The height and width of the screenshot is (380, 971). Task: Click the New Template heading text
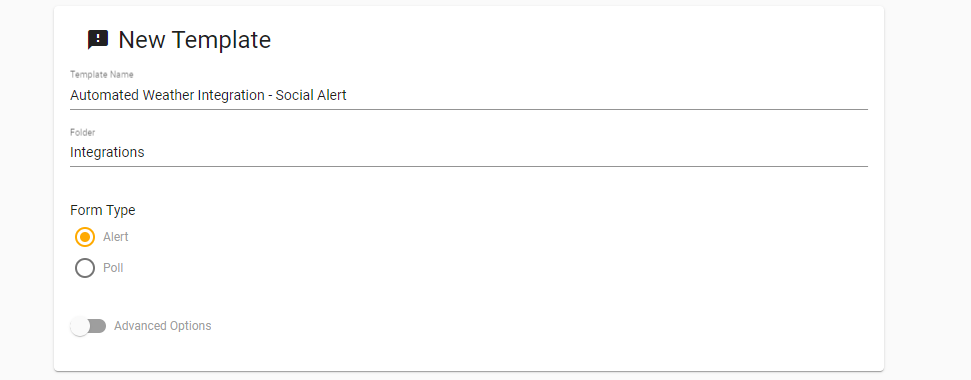click(x=194, y=40)
